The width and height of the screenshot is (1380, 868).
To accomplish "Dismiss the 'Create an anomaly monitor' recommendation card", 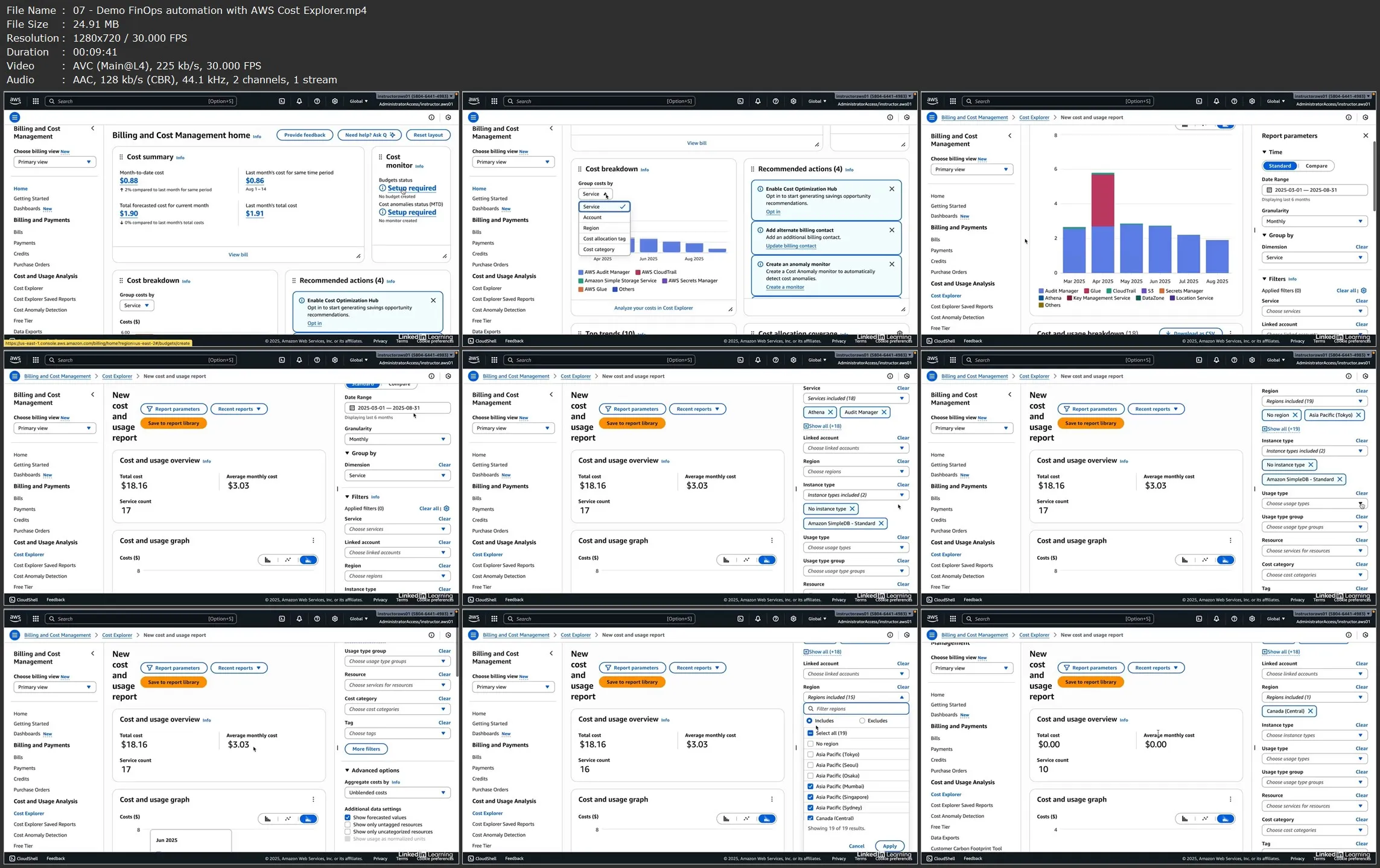I will pos(892,264).
